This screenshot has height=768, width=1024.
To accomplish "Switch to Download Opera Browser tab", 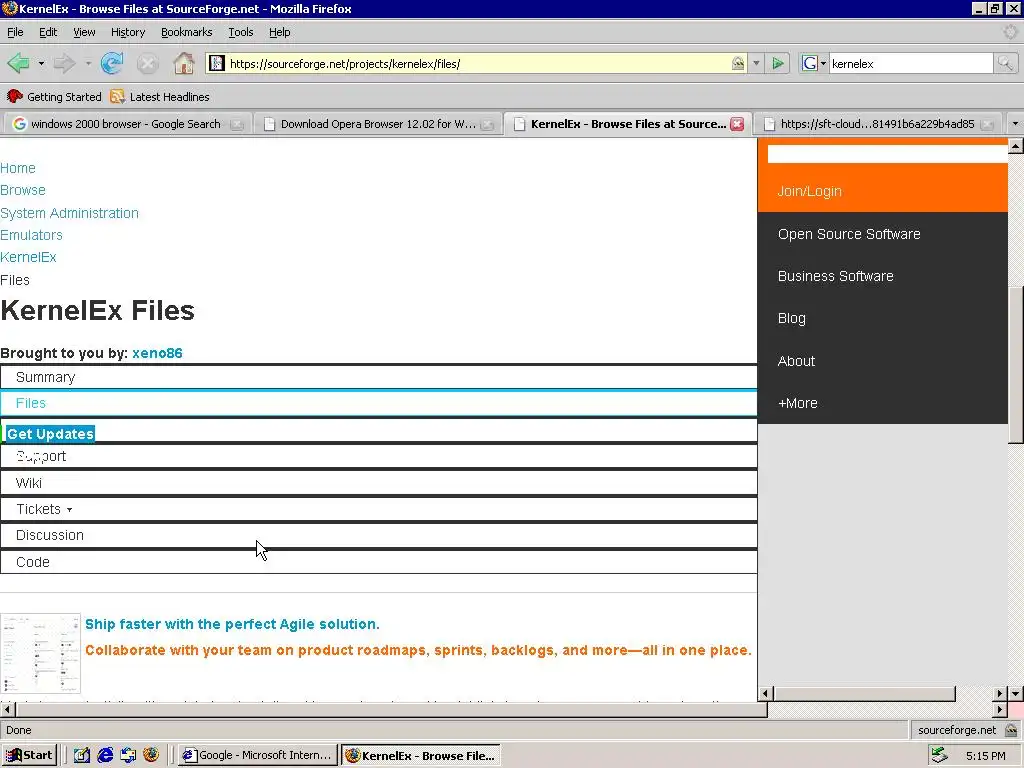I will coord(378,124).
